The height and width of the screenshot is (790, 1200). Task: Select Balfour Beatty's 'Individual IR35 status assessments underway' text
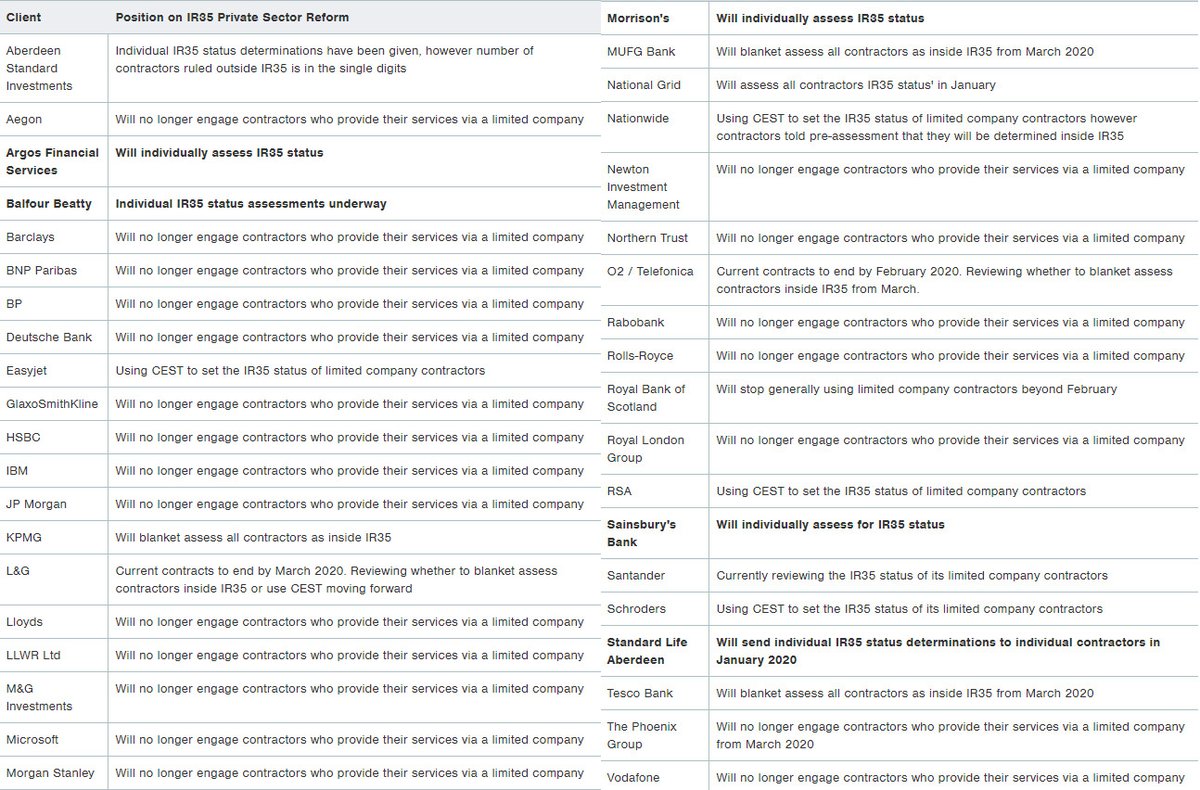click(251, 203)
